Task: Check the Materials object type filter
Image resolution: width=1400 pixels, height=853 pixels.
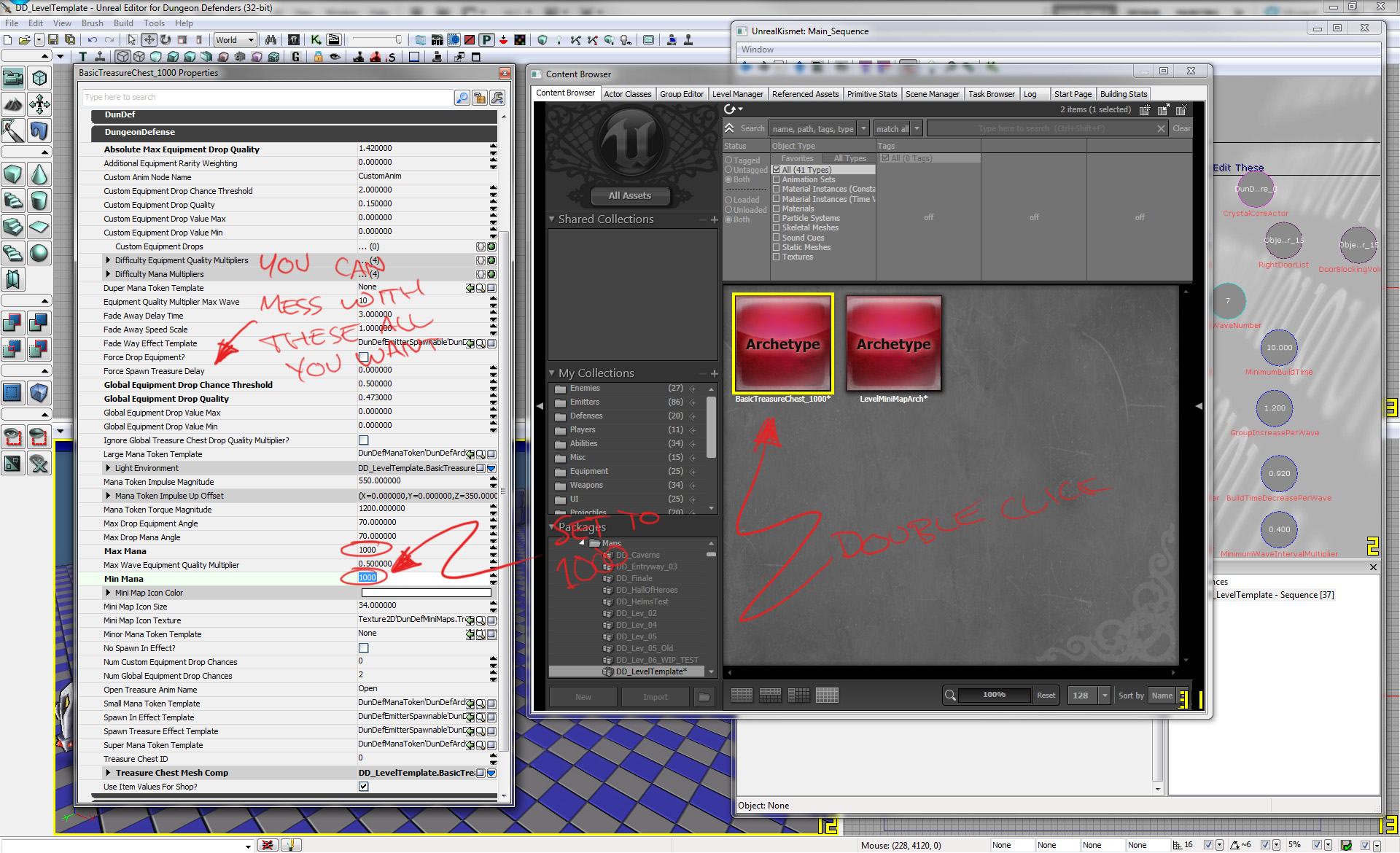Action: click(x=777, y=209)
